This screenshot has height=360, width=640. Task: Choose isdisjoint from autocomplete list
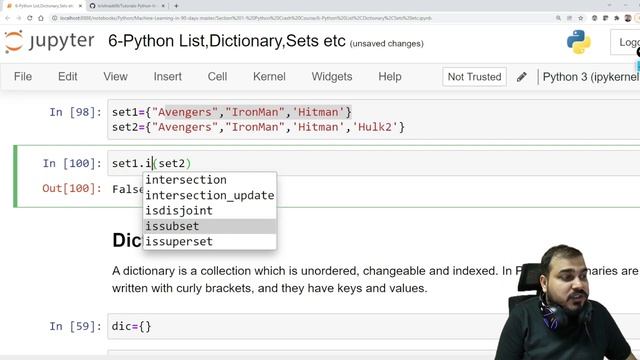pos(210,211)
